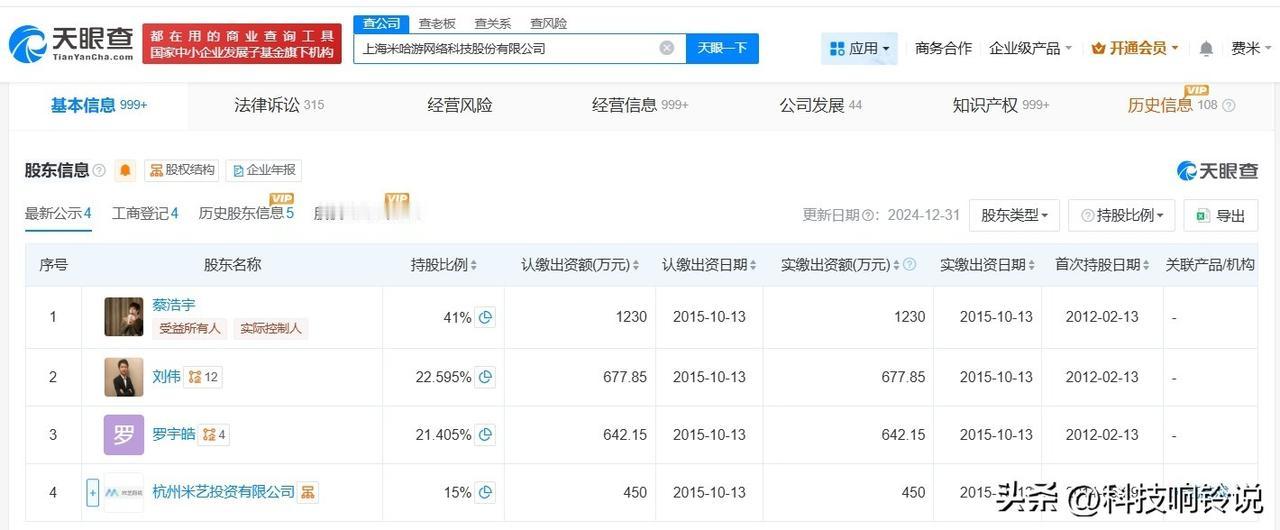
Task: Sort by 认缴出资额(万元) column header
Action: 581,265
